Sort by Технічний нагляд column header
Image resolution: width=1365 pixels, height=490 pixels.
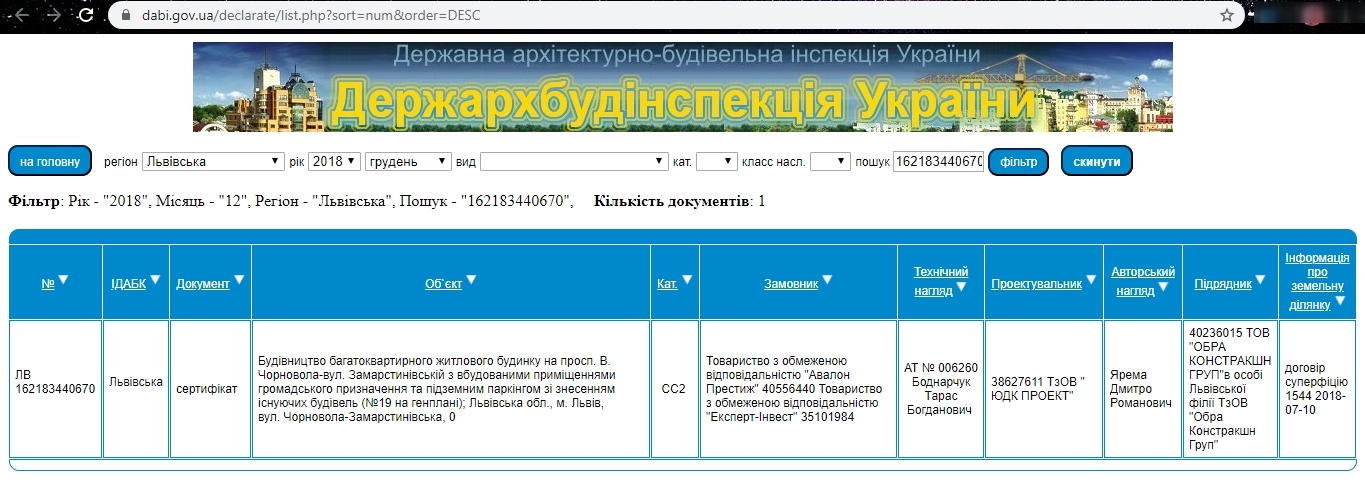coord(941,281)
